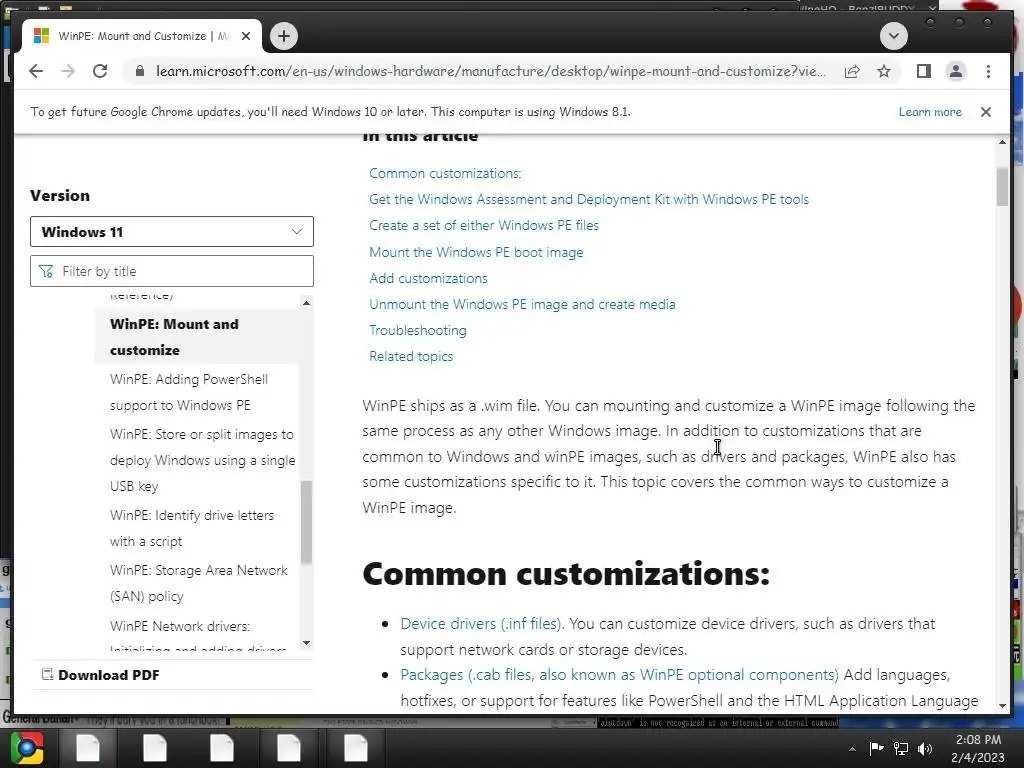Open the Device drivers (.inf files) link
This screenshot has width=1024, height=768.
(481, 624)
